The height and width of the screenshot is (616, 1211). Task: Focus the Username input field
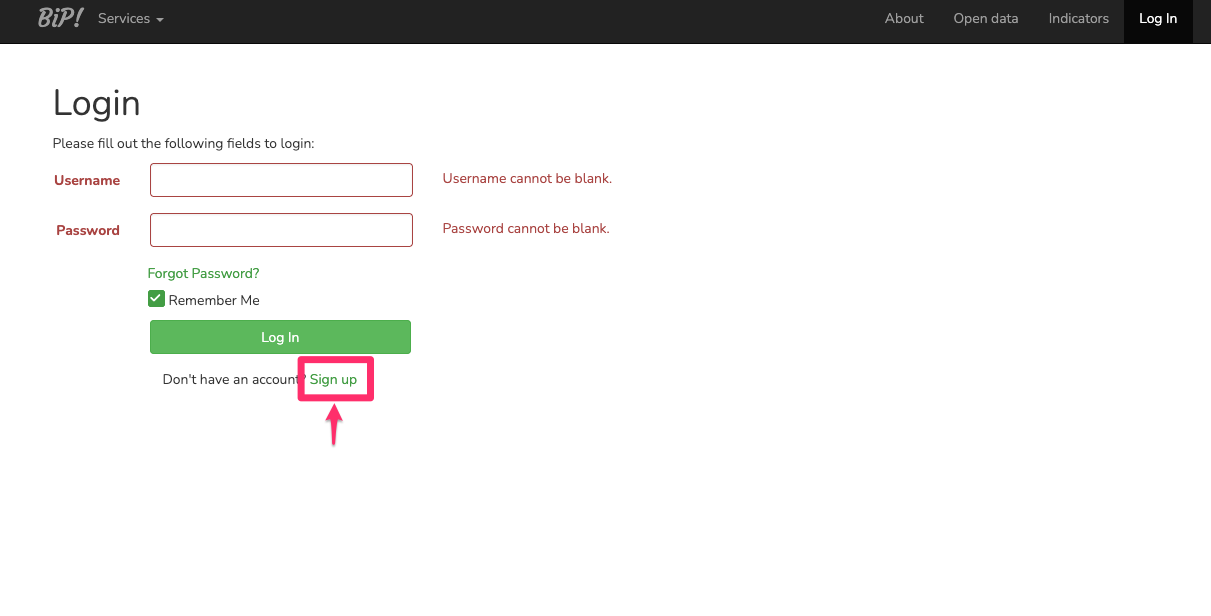coord(281,180)
